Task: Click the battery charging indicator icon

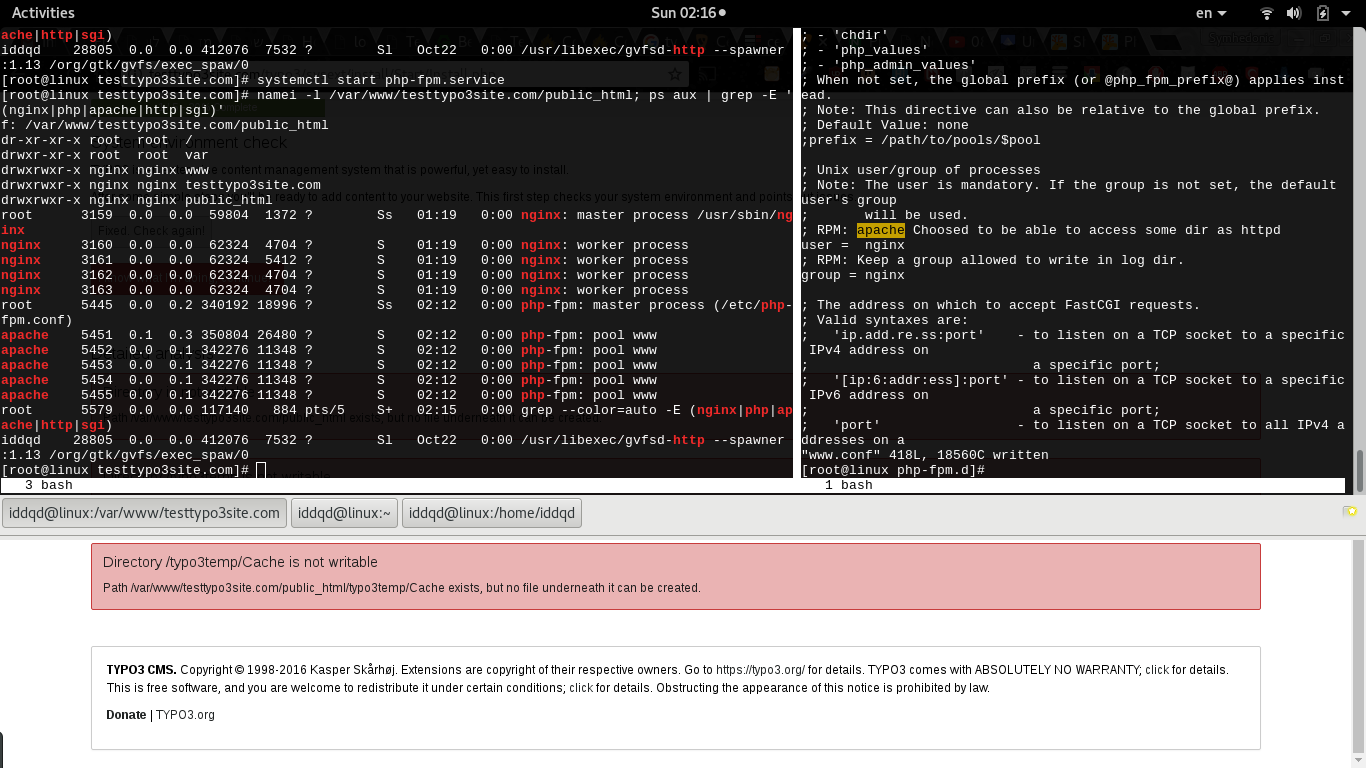Action: pos(1323,13)
